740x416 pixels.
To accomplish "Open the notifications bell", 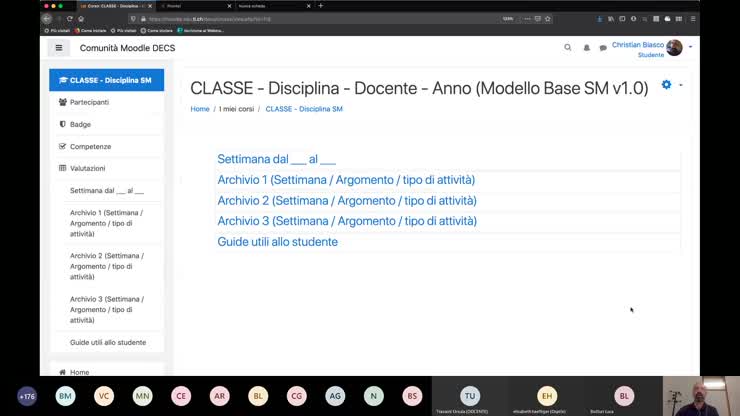I will (587, 47).
